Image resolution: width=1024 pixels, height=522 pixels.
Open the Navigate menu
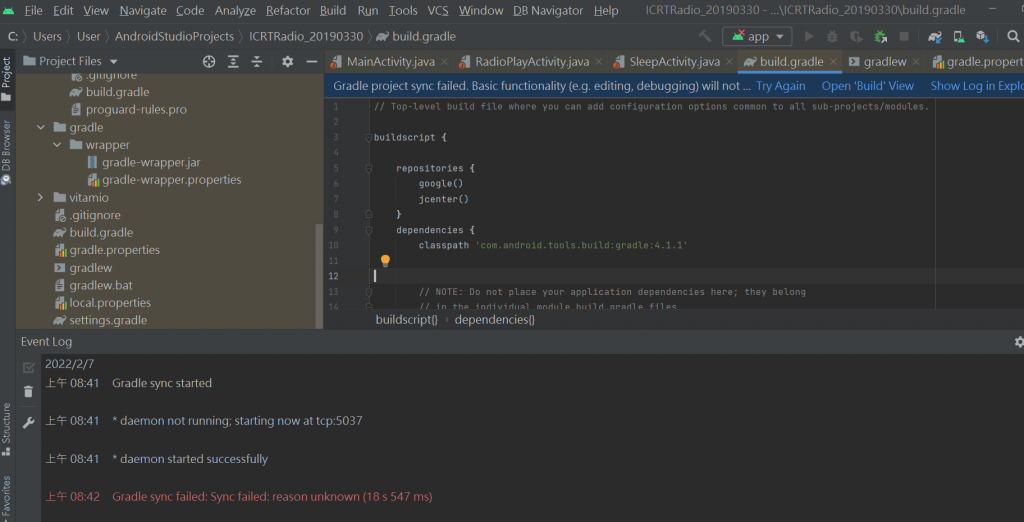point(144,10)
